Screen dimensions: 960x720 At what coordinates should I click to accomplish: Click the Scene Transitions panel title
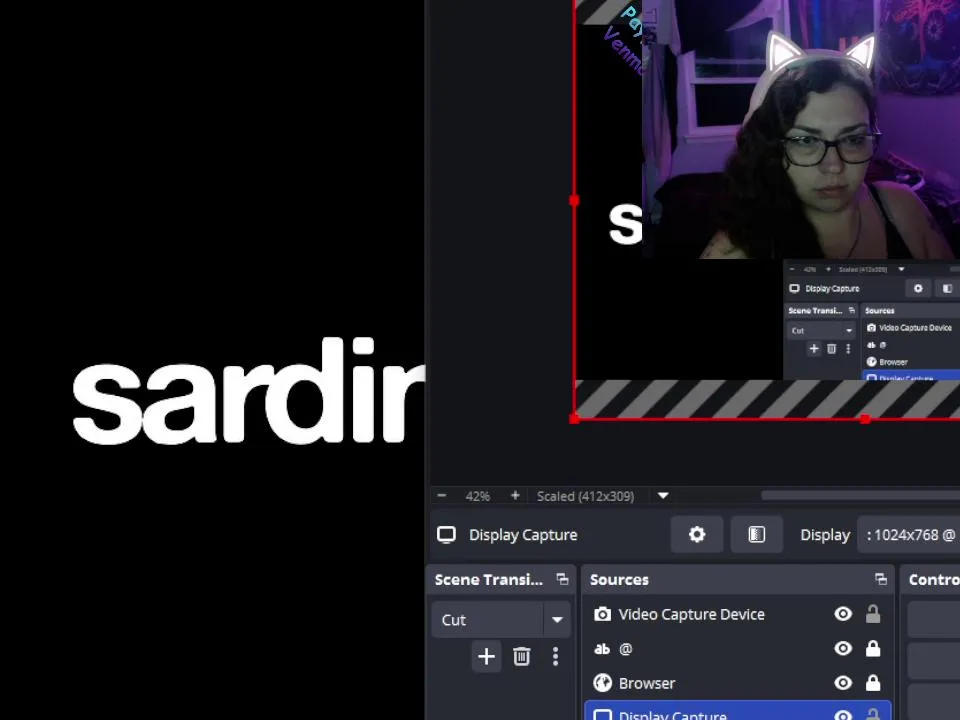coord(489,579)
